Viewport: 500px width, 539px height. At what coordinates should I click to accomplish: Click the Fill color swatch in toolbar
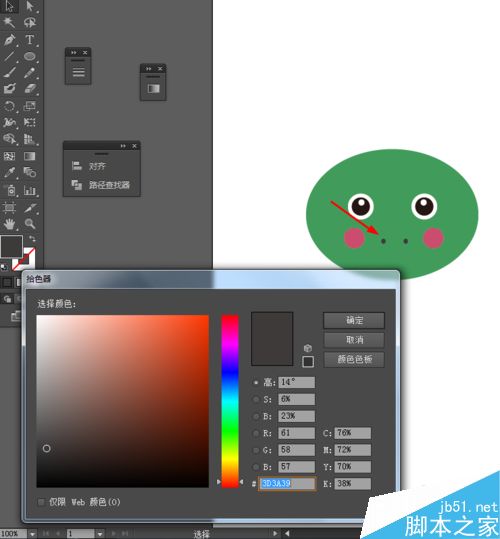coord(11,246)
